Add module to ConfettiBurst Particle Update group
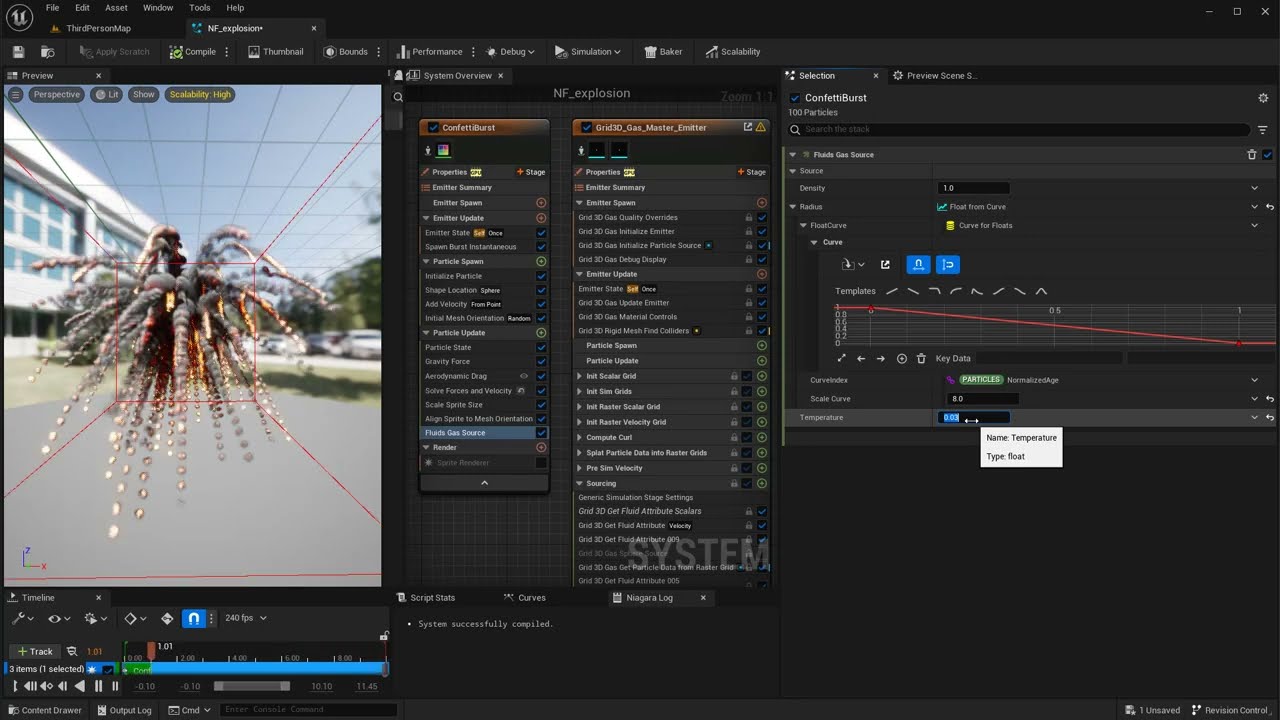1280x720 pixels. point(541,333)
